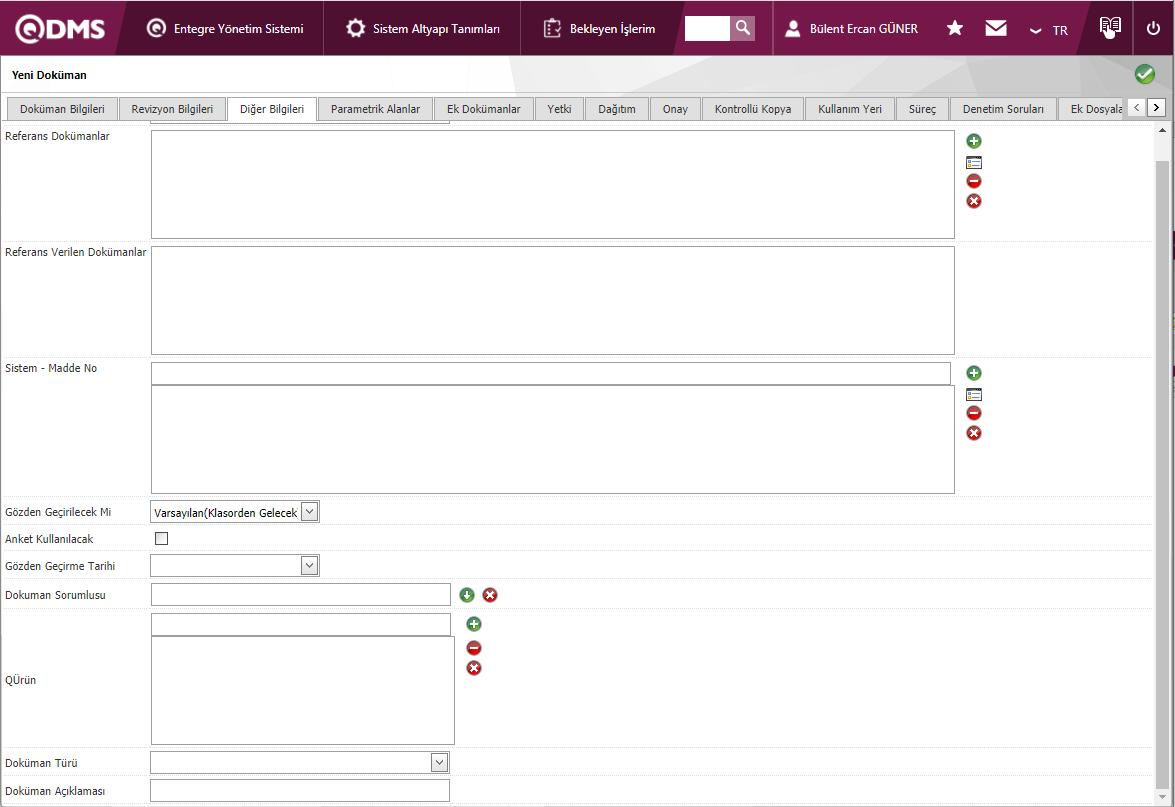Save document with green checkmark icon
The image size is (1175, 807).
1145,75
